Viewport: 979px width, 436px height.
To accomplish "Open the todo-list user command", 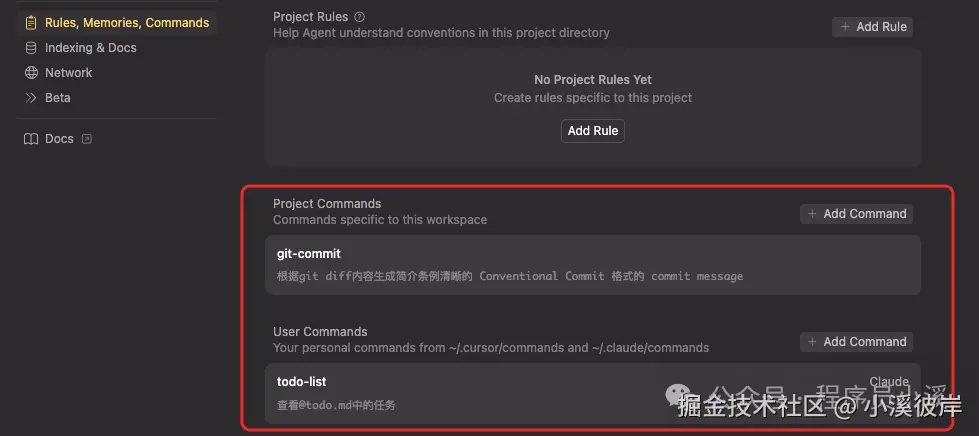I will [302, 382].
